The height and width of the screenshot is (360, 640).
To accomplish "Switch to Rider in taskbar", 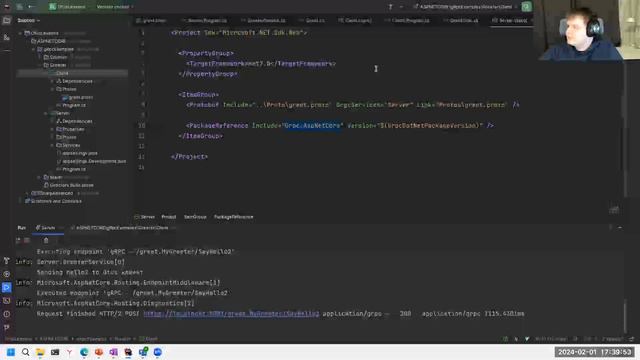I will [128, 352].
